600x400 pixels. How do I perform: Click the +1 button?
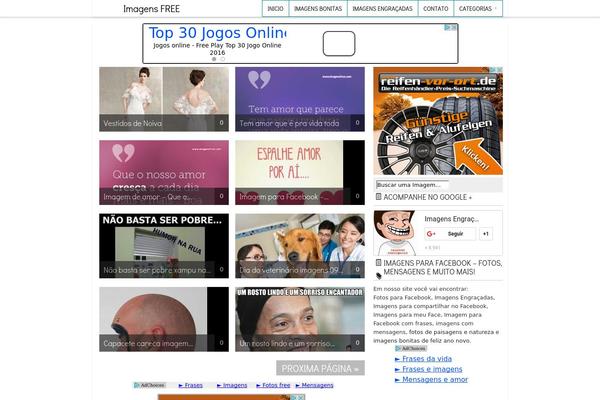(486, 234)
